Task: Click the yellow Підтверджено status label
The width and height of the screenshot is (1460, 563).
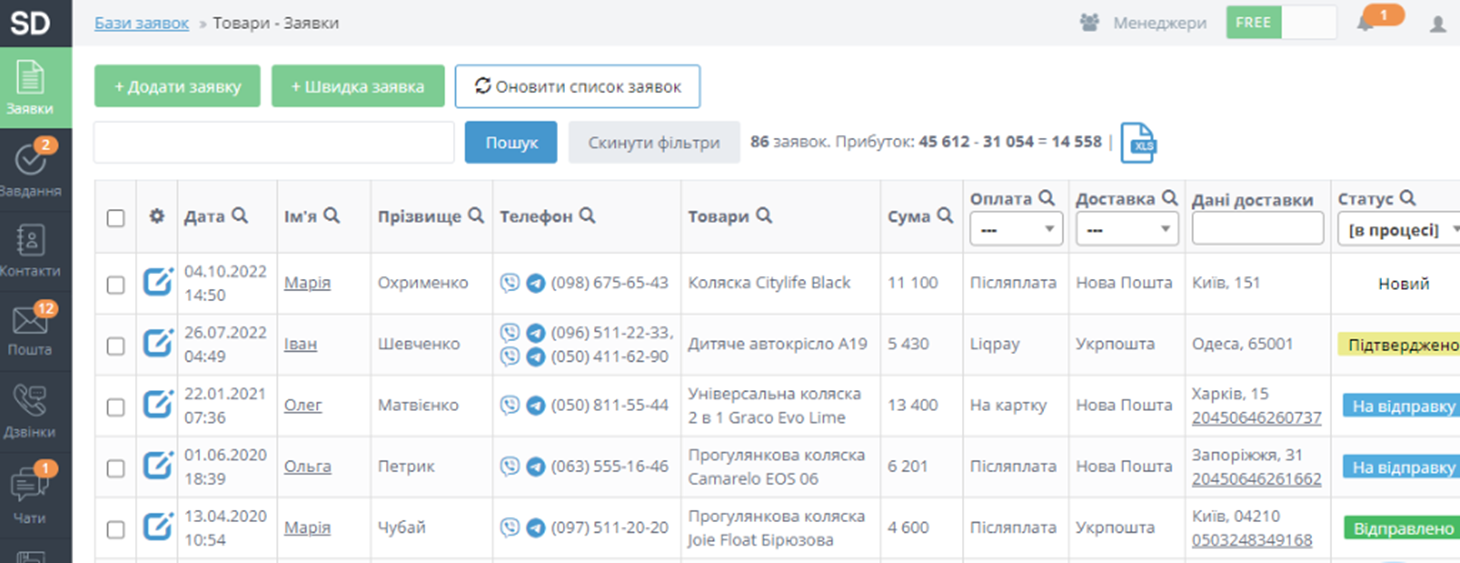Action: [1400, 345]
